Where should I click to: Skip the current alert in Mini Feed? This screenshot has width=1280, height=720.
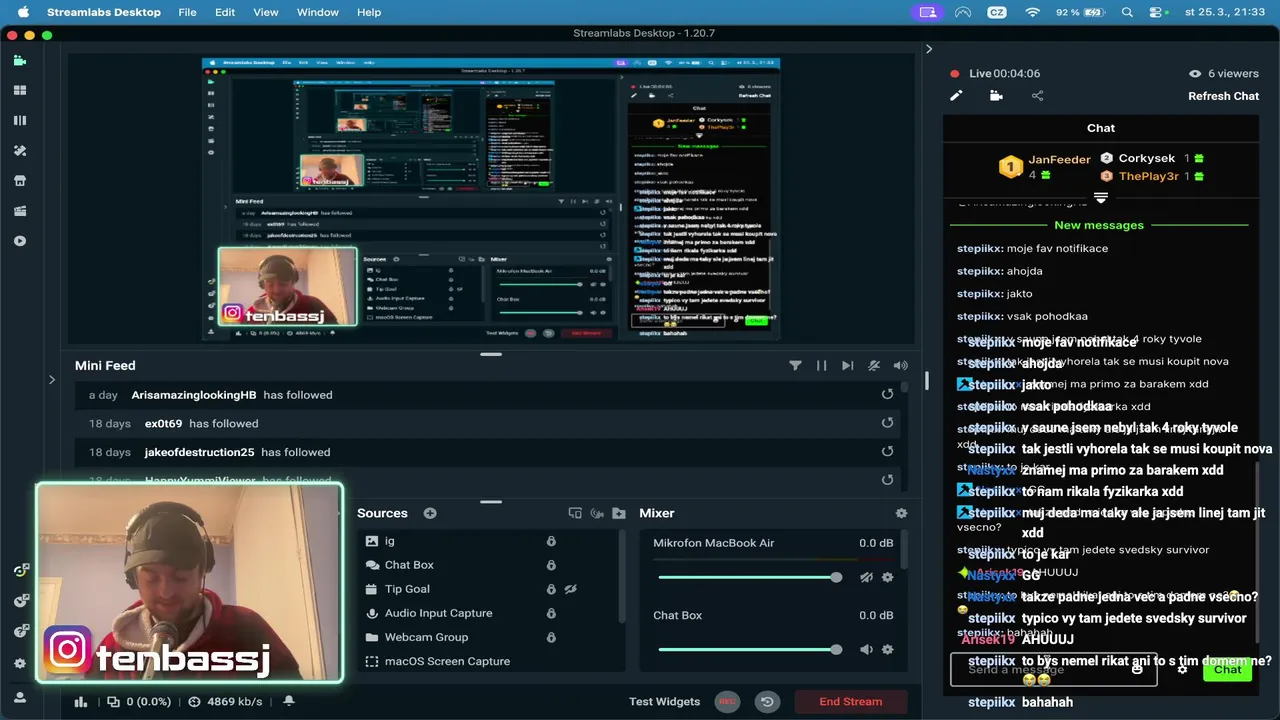click(x=847, y=366)
